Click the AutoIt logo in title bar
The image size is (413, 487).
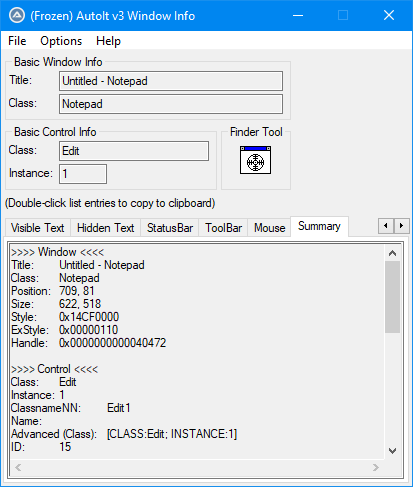click(17, 15)
